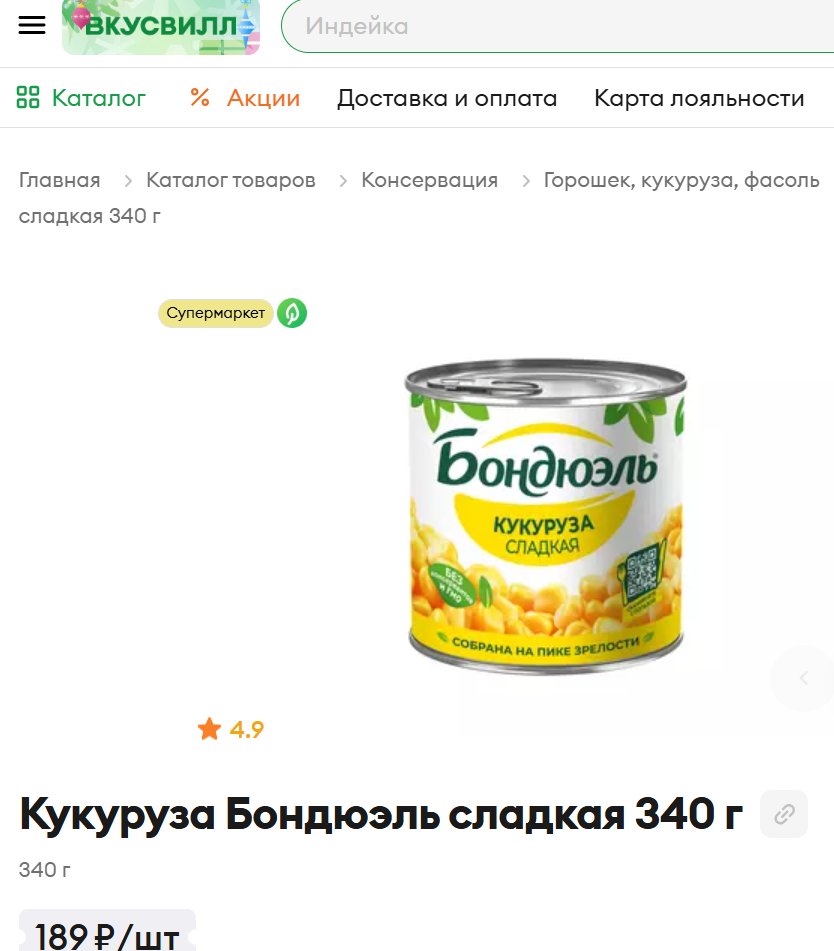Open the Акции menu item
Screen dimensions: 834x951
tap(263, 98)
